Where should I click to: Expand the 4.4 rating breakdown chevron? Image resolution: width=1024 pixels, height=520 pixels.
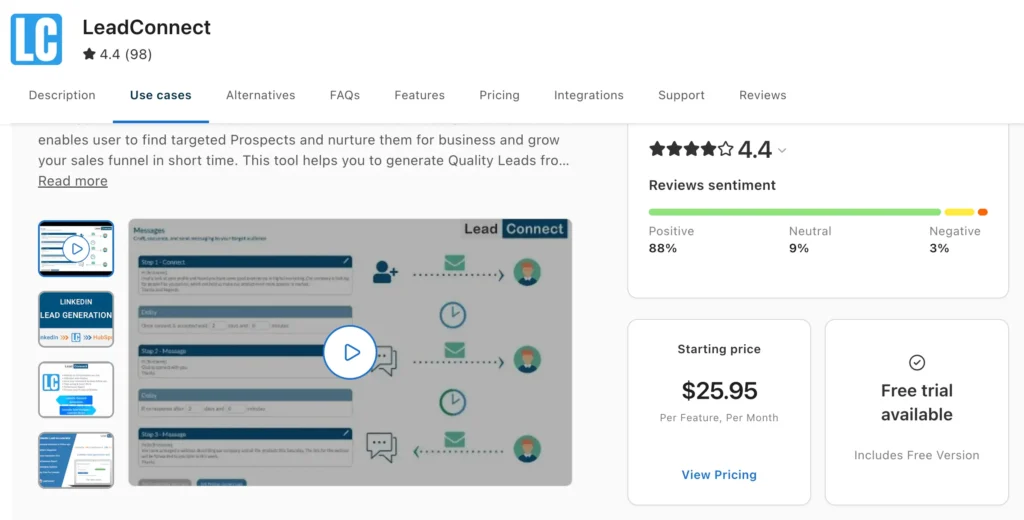[782, 151]
